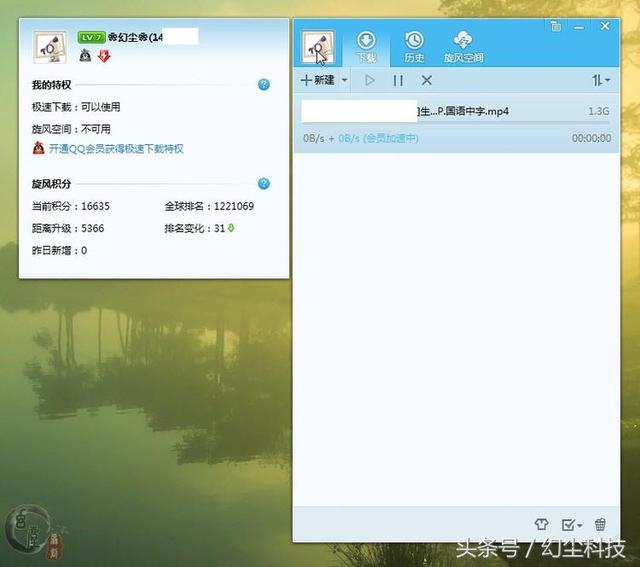This screenshot has width=640, height=567.
Task: Switch to the 历史 history tab
Action: pyautogui.click(x=414, y=47)
